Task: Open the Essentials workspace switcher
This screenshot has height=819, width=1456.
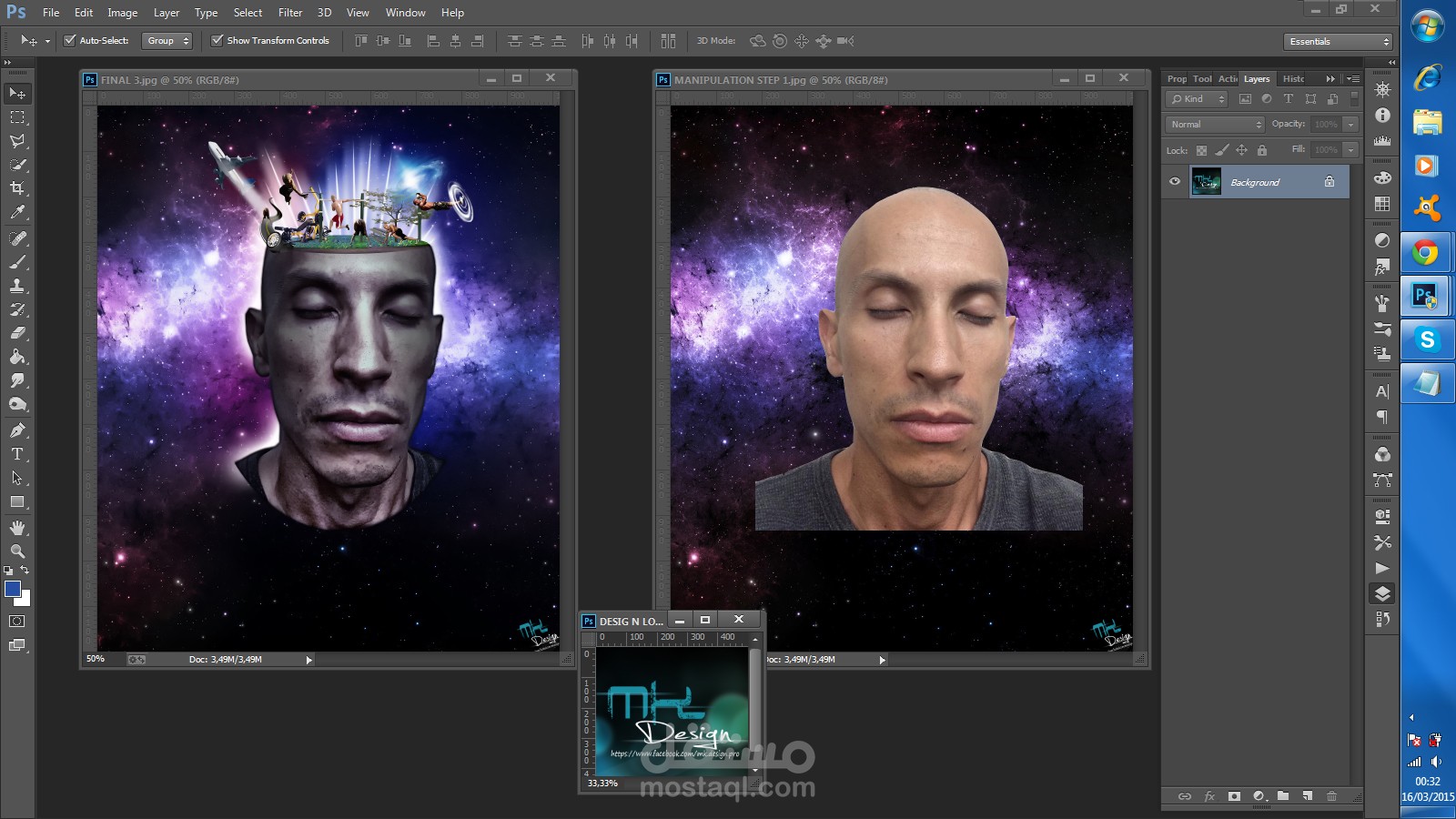Action: coord(1334,41)
